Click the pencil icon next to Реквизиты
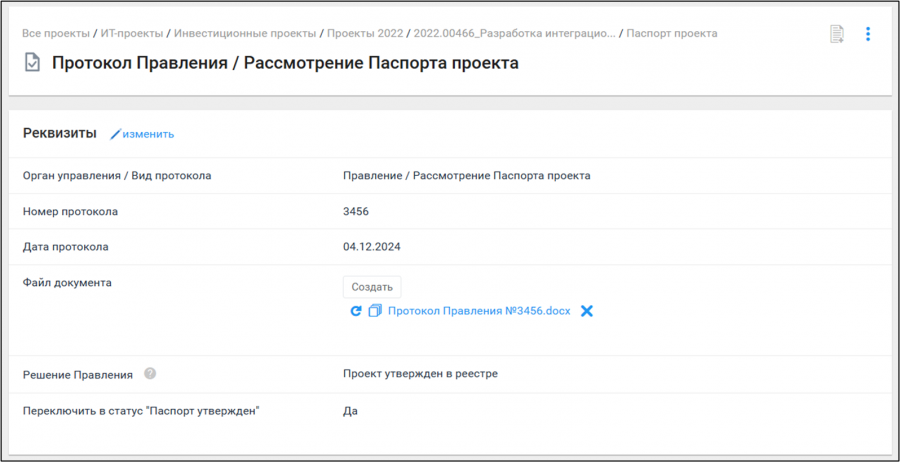Screen dimensions: 900x462 click(115, 134)
